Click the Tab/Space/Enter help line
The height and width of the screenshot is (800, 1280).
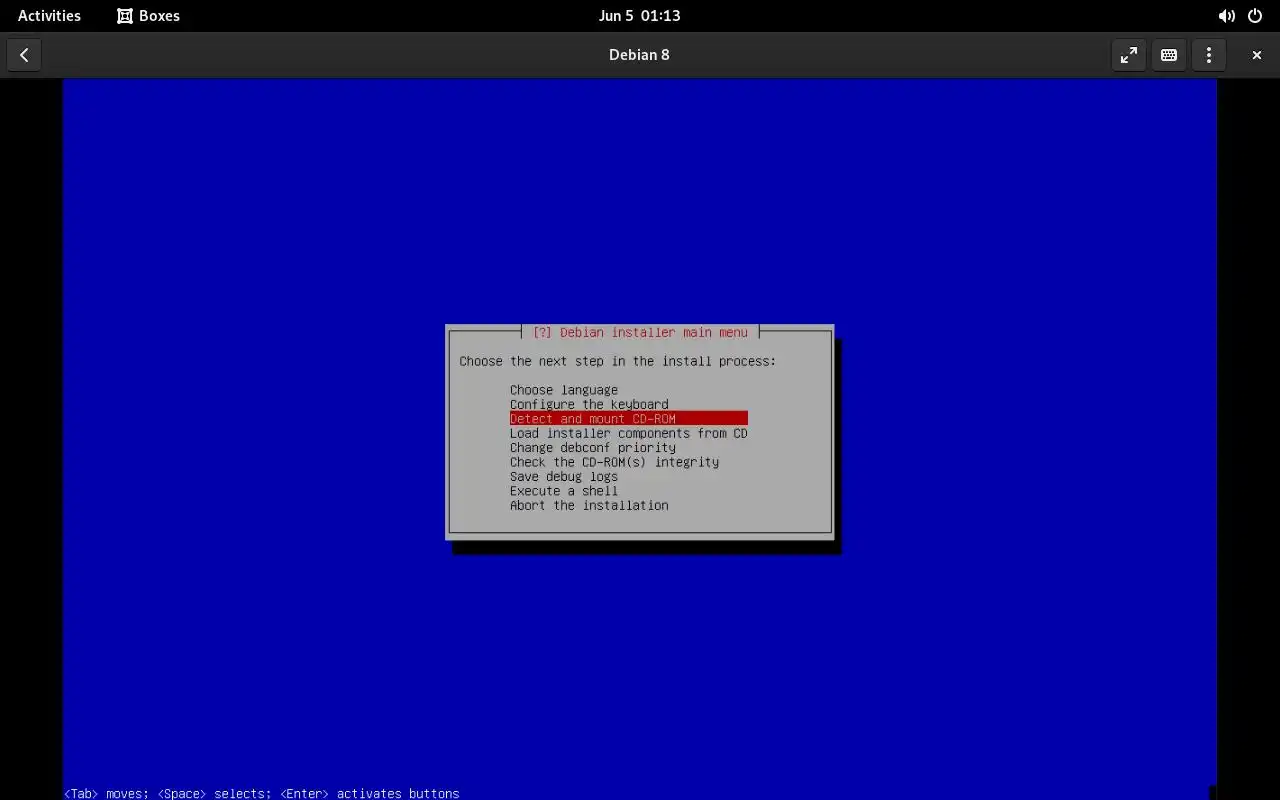tap(262, 793)
